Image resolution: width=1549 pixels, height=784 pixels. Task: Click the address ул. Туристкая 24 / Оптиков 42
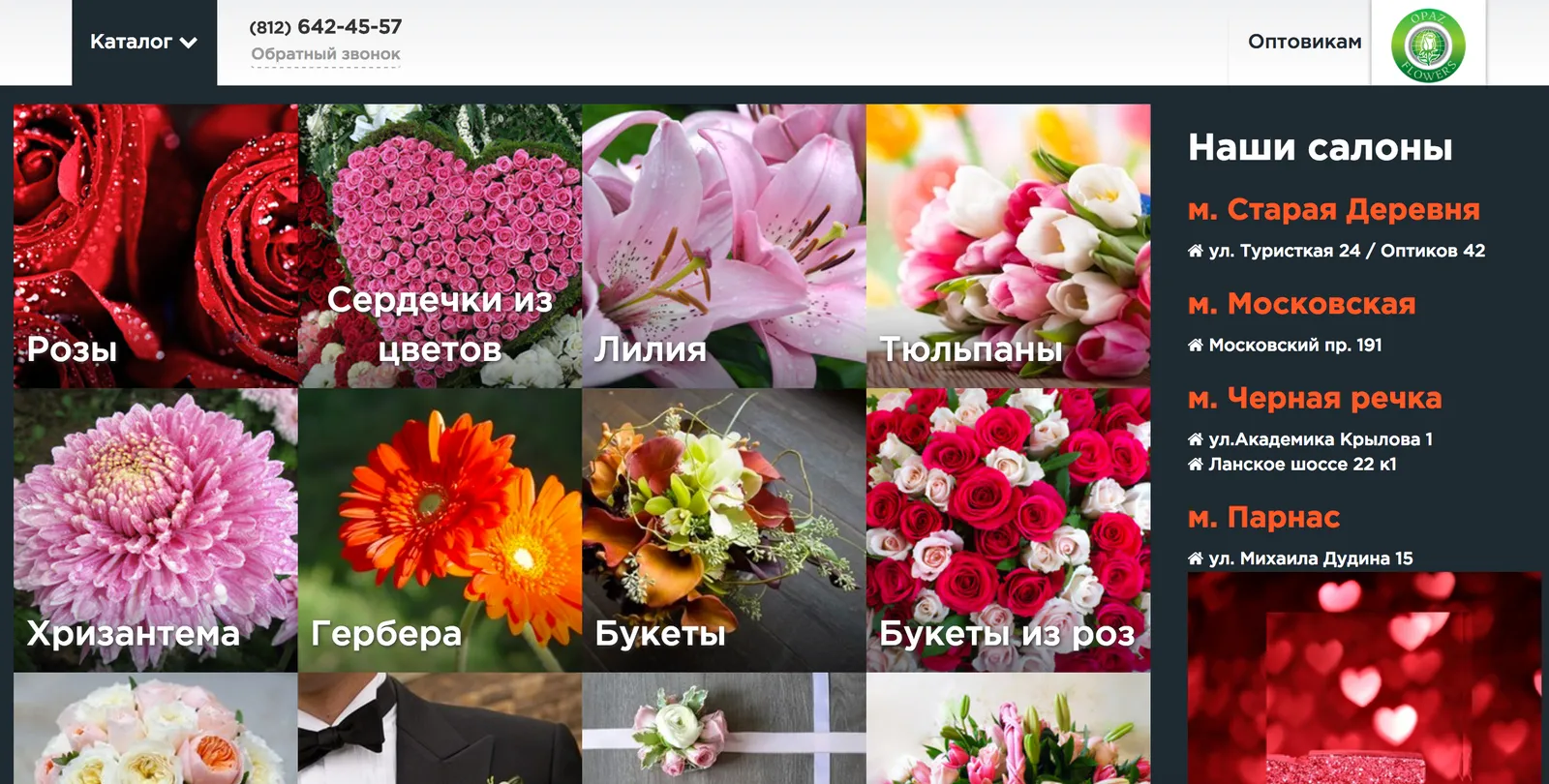1347,251
